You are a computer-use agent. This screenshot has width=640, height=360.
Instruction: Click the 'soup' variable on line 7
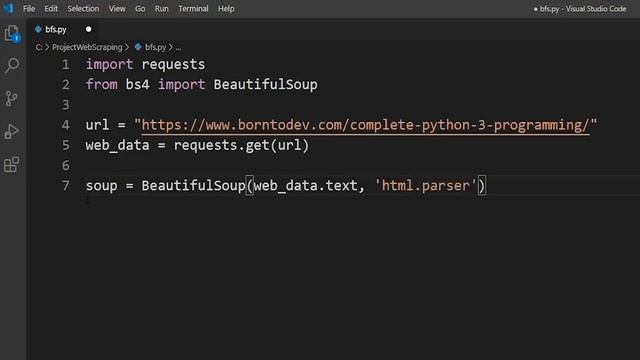(x=101, y=186)
